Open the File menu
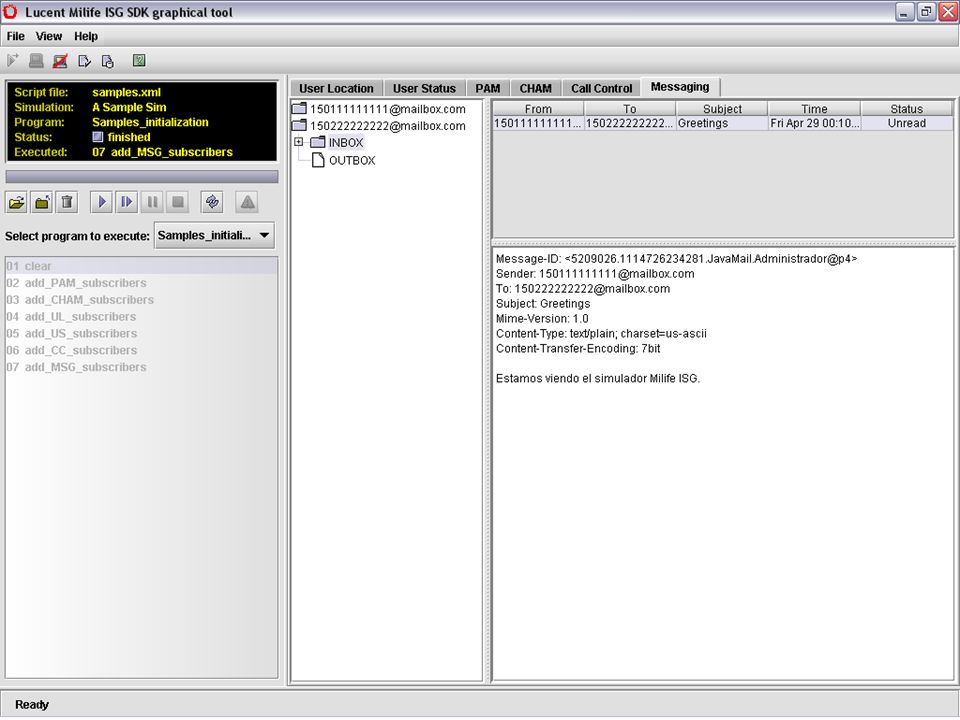 (15, 37)
